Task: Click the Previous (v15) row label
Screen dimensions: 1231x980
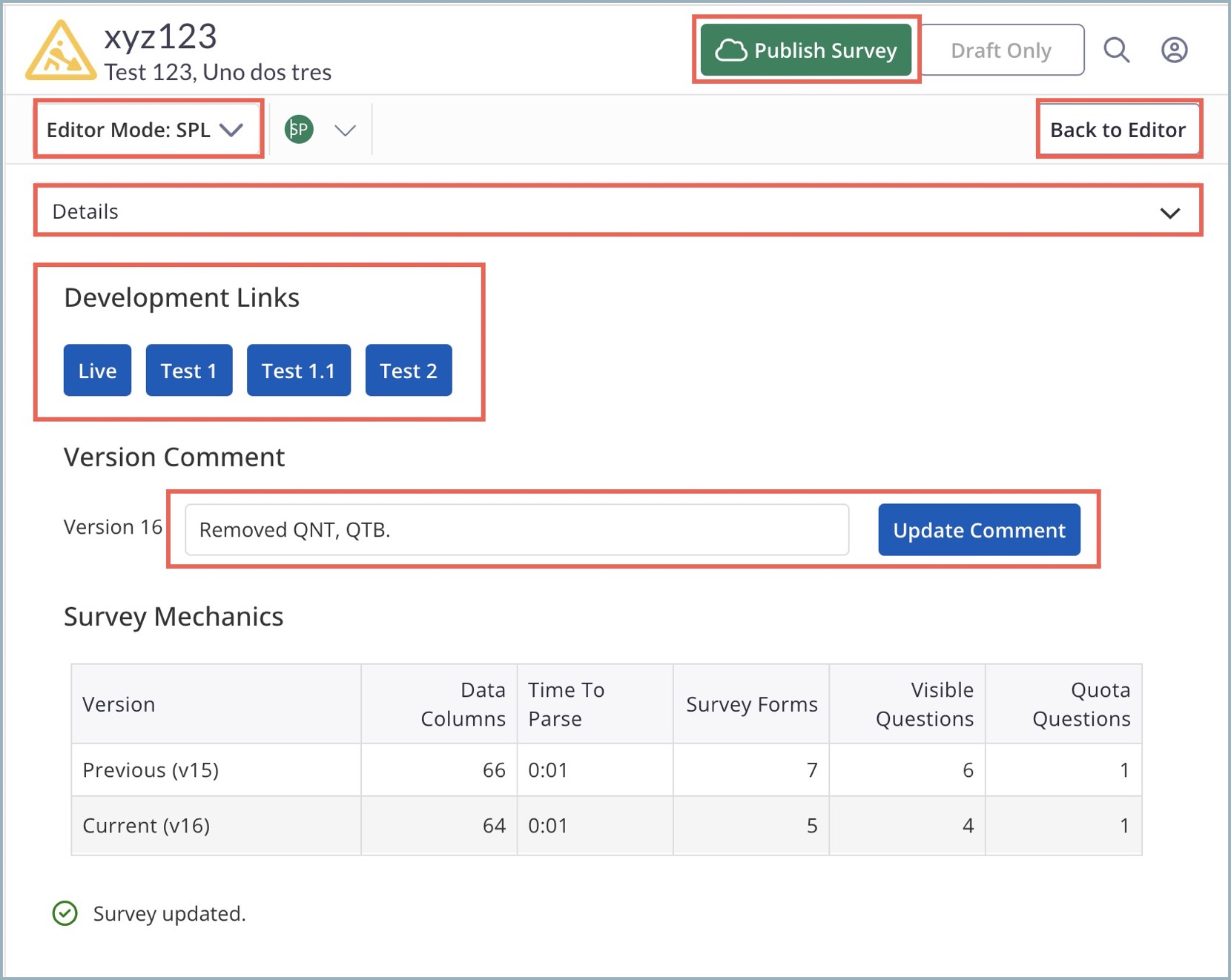Action: 151,770
